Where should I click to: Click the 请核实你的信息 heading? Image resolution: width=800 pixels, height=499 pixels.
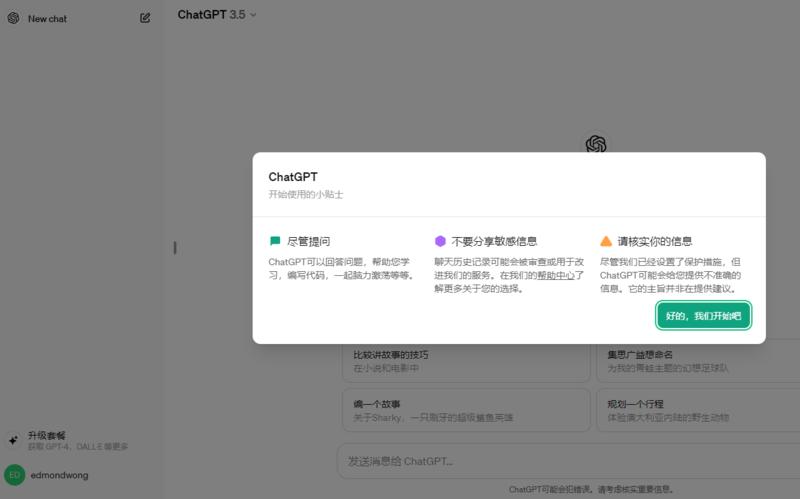[x=655, y=241]
